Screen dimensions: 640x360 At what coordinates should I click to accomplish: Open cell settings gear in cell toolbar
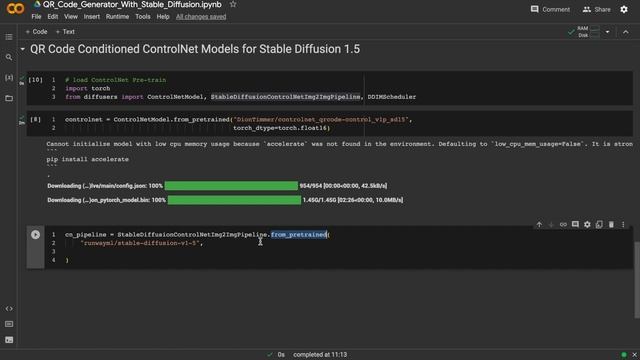[x=587, y=224]
